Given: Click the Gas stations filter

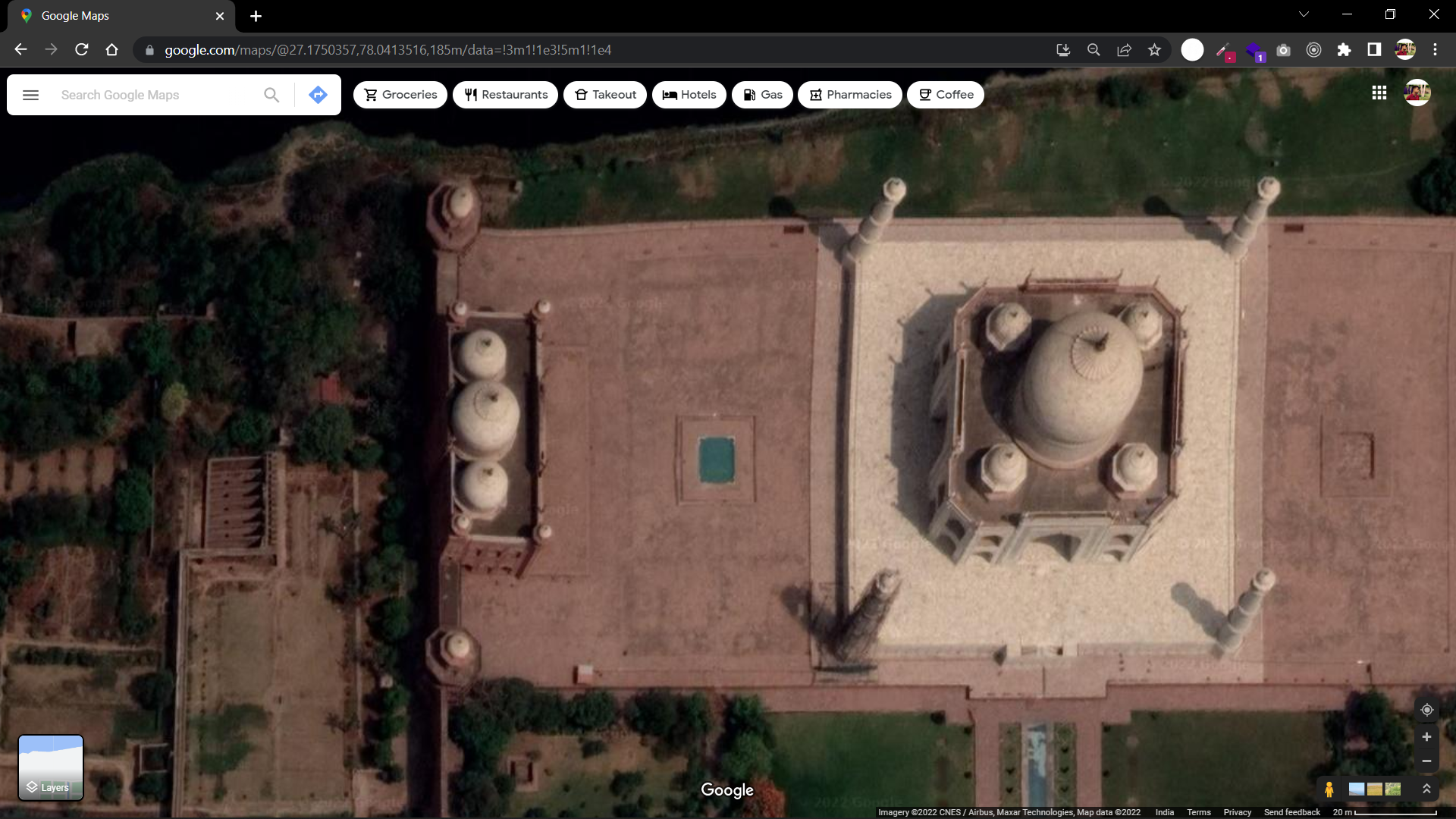Looking at the screenshot, I should point(762,94).
